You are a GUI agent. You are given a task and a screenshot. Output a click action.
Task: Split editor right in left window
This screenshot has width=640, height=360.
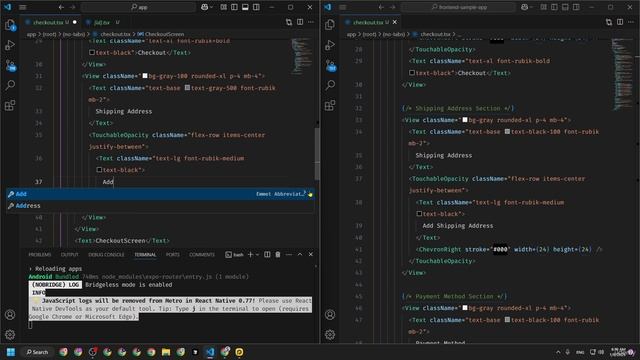coord(300,22)
